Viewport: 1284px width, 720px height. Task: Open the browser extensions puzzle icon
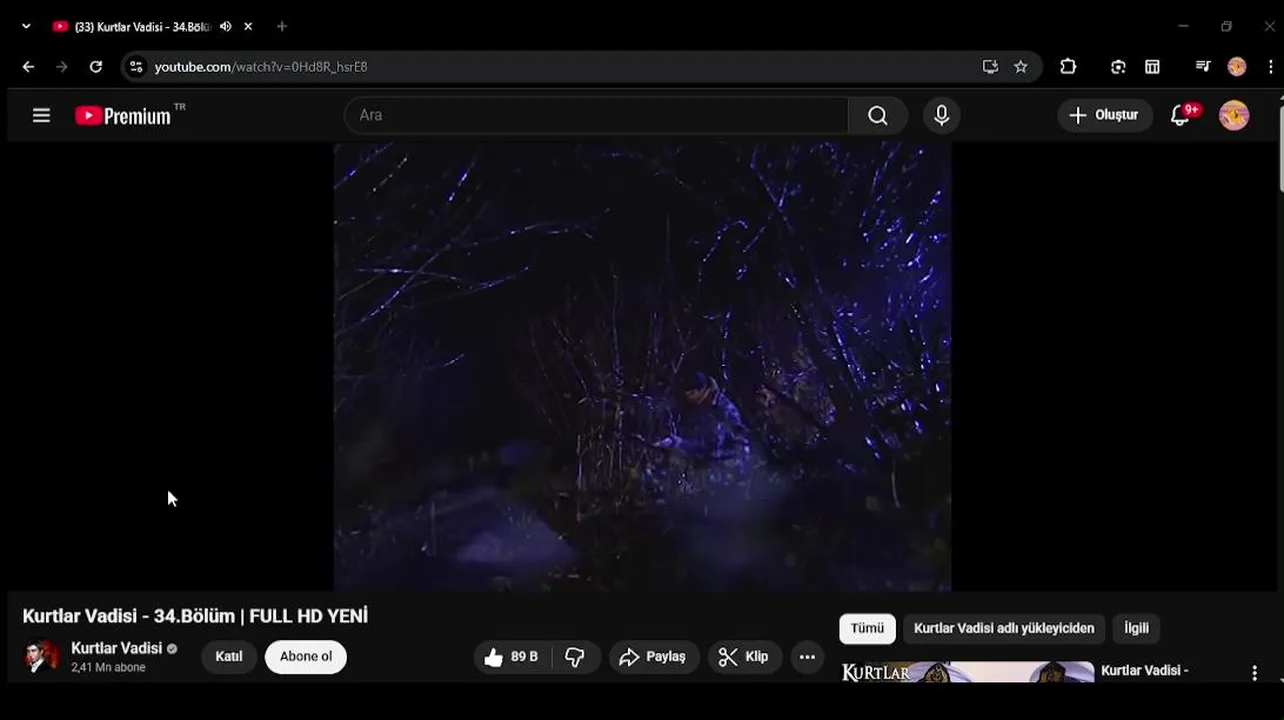point(1068,67)
